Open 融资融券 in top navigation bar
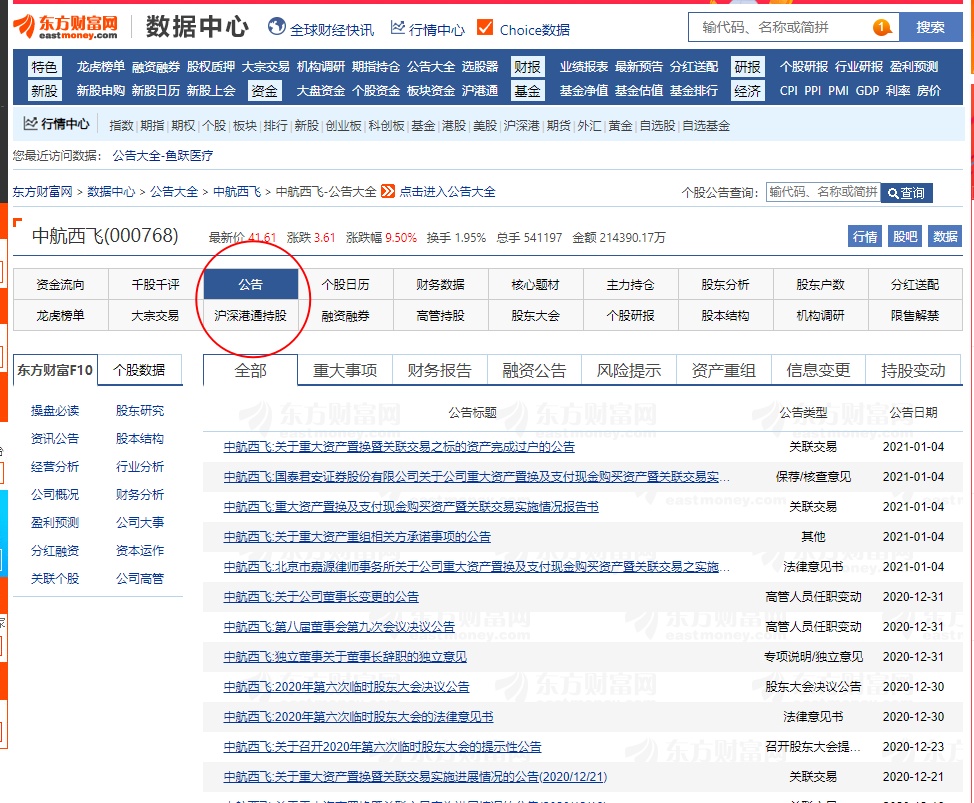 tap(156, 66)
